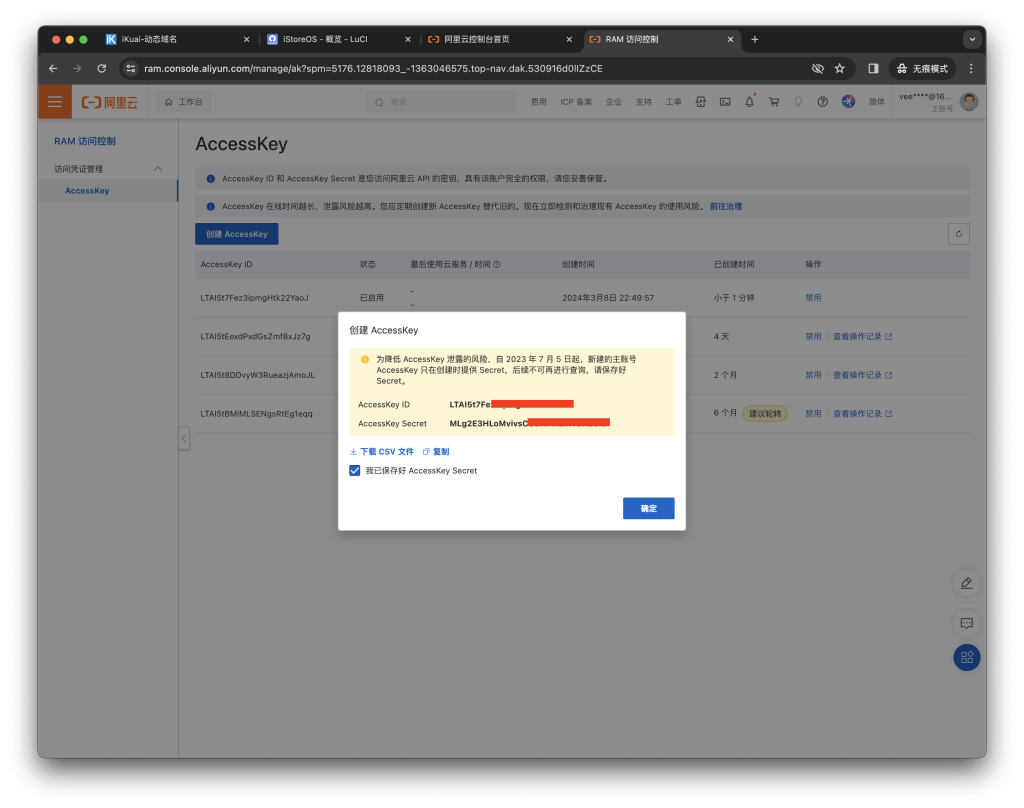Click the address bar URL

click(x=373, y=69)
